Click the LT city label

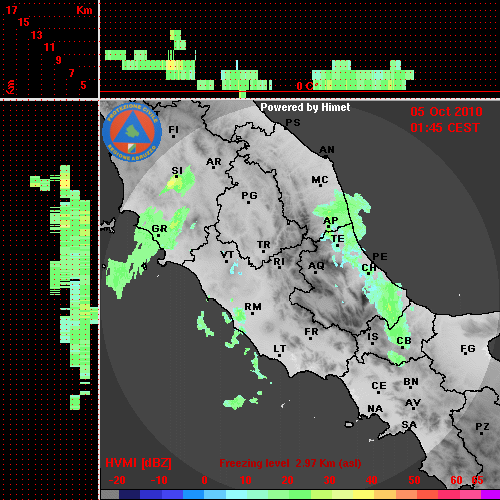point(280,349)
